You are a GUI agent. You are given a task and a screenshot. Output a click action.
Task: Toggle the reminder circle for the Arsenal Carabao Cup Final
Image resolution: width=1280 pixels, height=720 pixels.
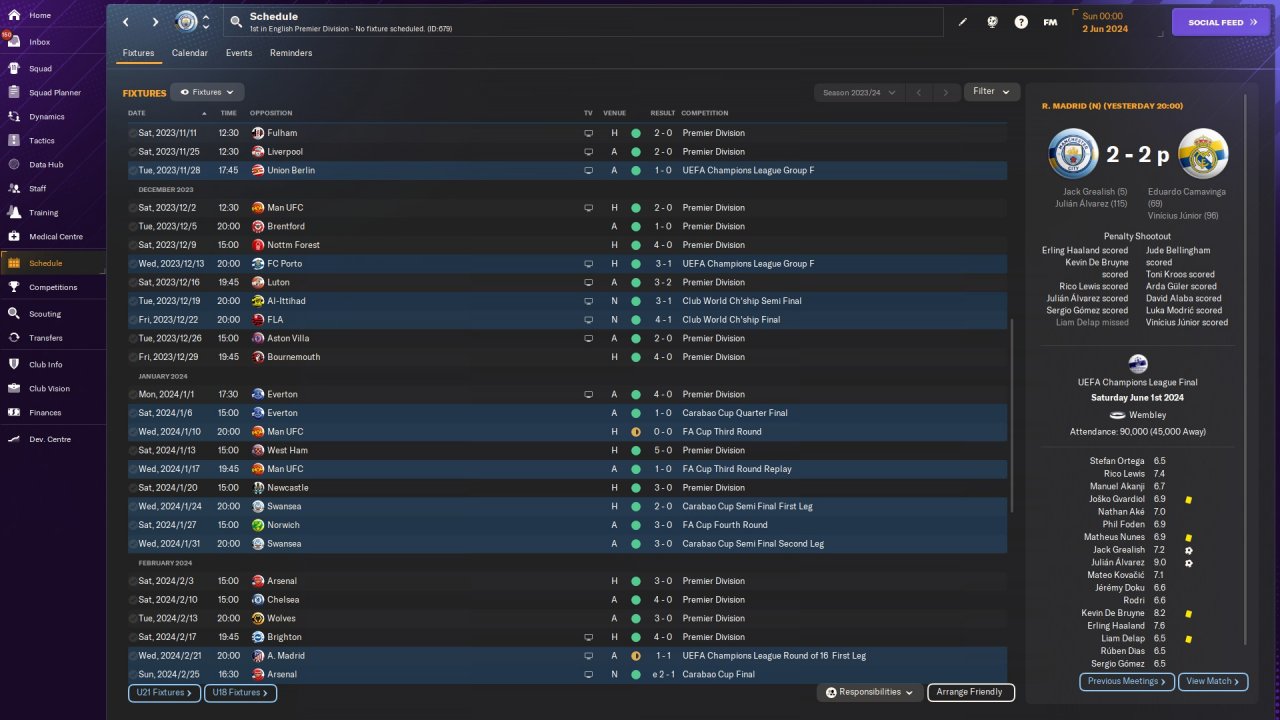[133, 674]
